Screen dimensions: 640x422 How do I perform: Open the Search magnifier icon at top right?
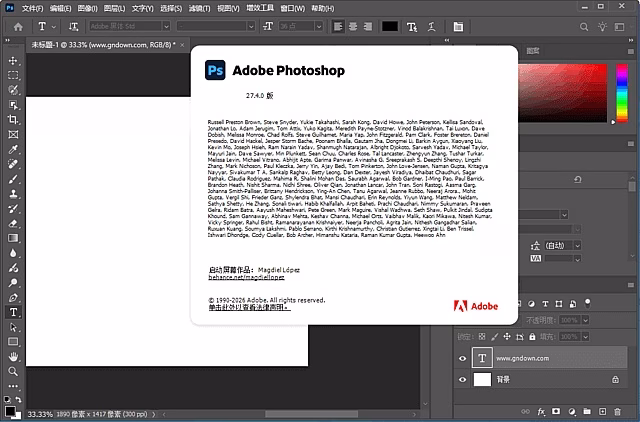584,27
